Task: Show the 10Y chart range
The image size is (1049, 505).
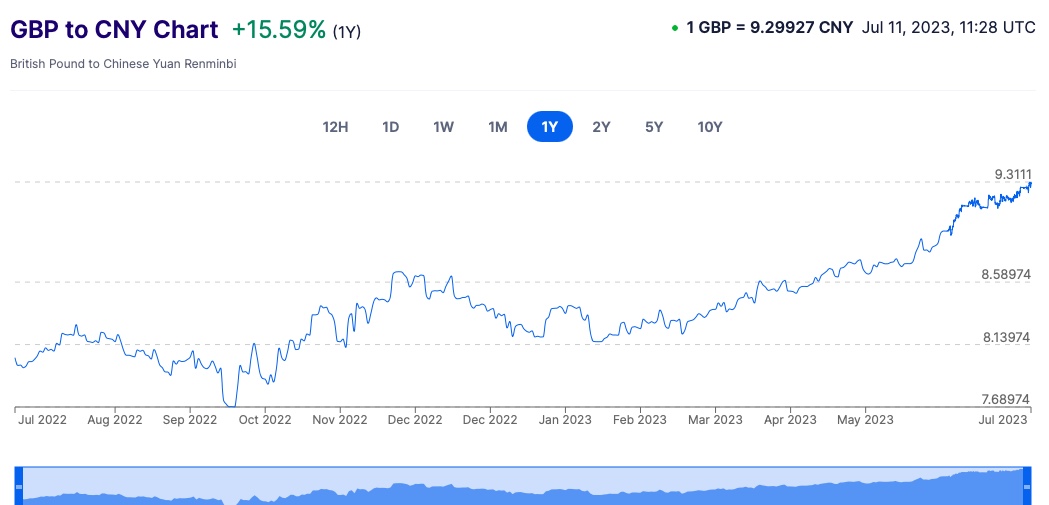Action: (x=710, y=127)
